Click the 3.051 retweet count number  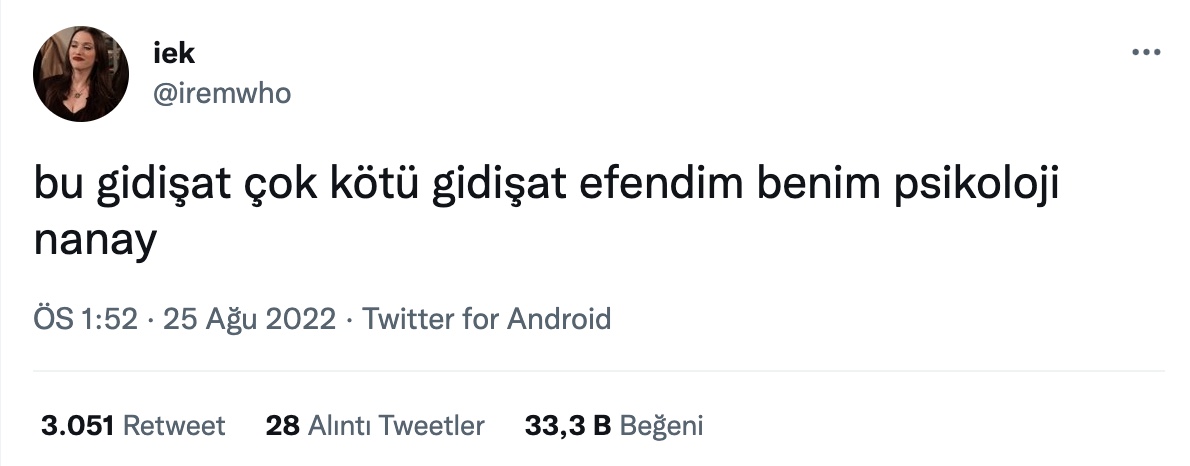pos(77,426)
